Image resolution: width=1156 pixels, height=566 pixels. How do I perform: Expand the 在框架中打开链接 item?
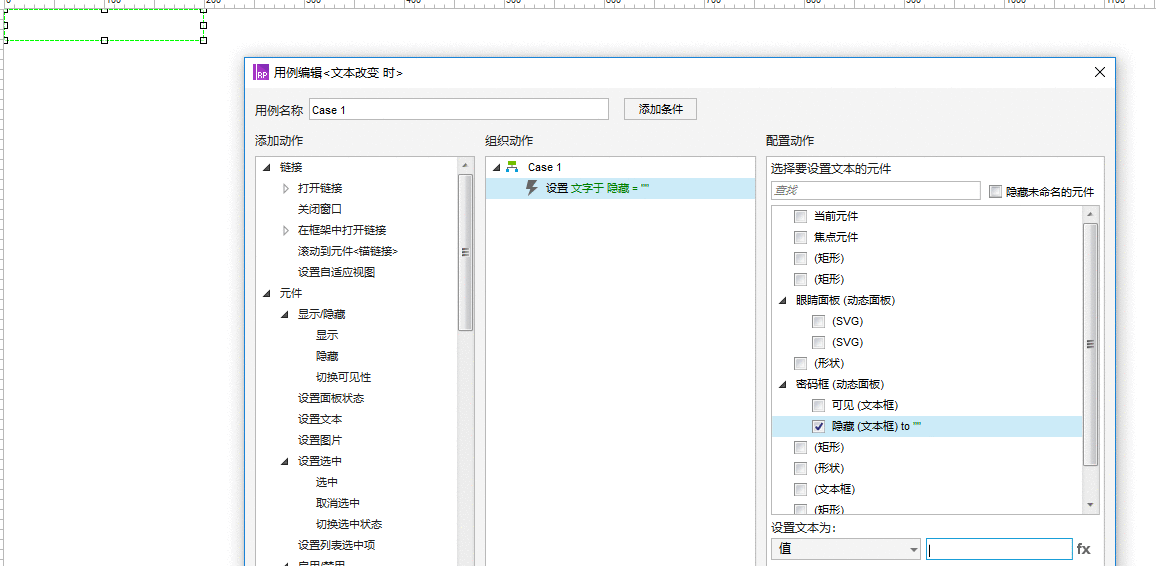pyautogui.click(x=286, y=231)
